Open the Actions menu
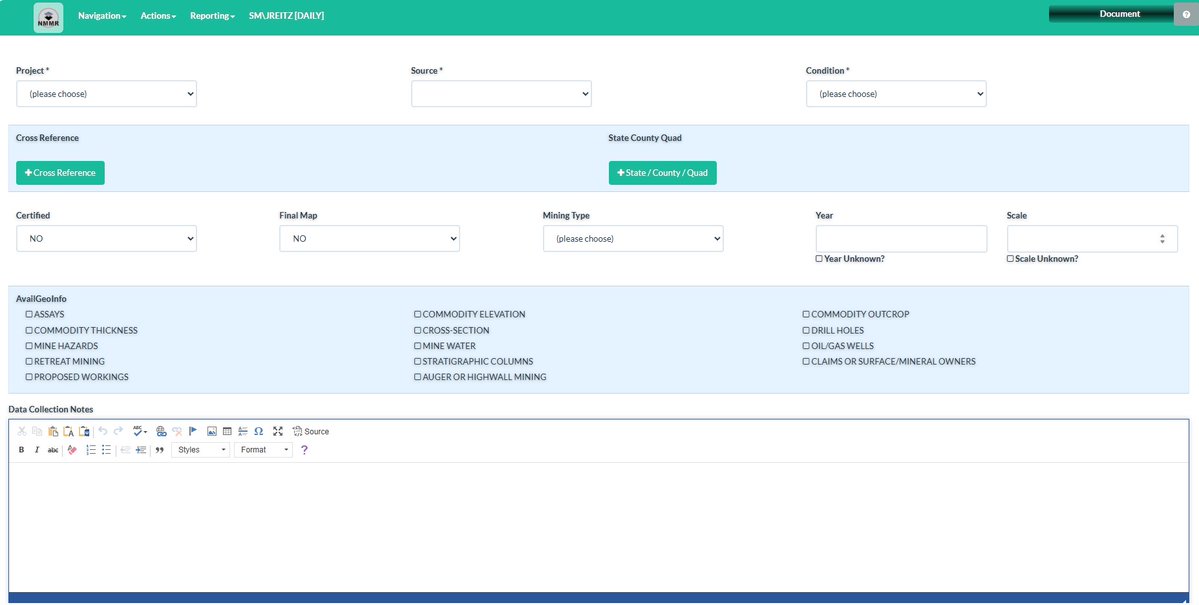This screenshot has width=1199, height=605. (x=158, y=15)
